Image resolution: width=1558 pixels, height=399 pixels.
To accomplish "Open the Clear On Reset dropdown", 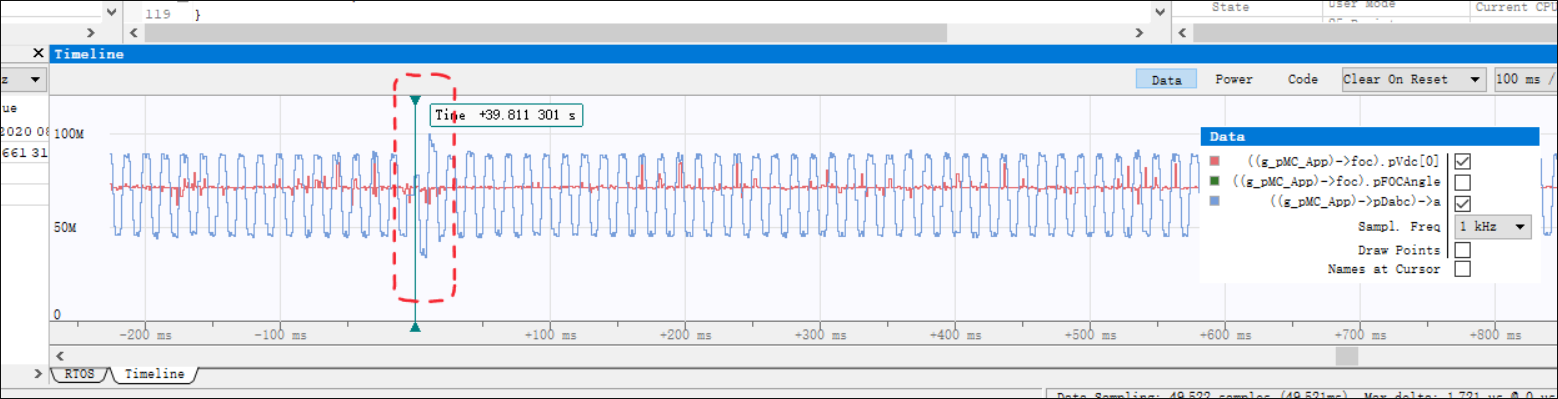I will [1413, 79].
